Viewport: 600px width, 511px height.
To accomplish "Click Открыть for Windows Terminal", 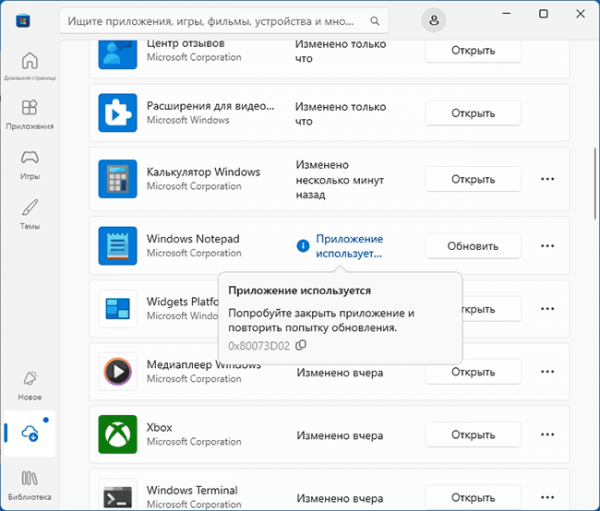I will point(473,497).
